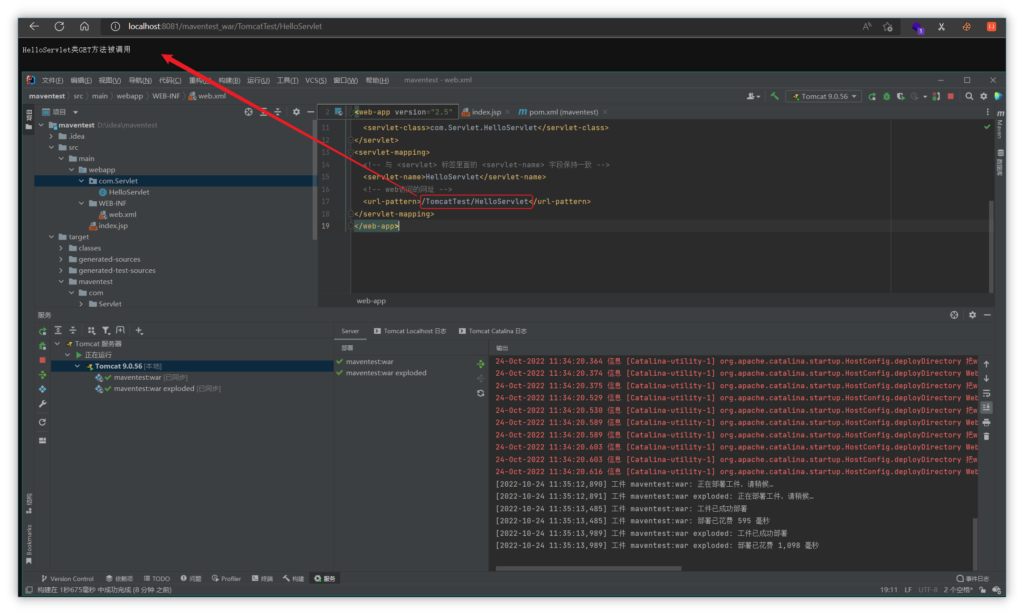
Task: Expand all in the project panel
Action: 264,112
